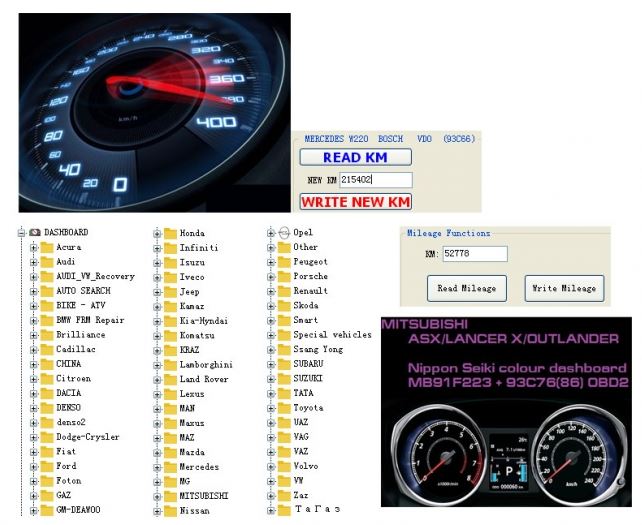Viewport: 642px width, 525px height.
Task: Click the Toyota folder icon
Action: coord(284,408)
